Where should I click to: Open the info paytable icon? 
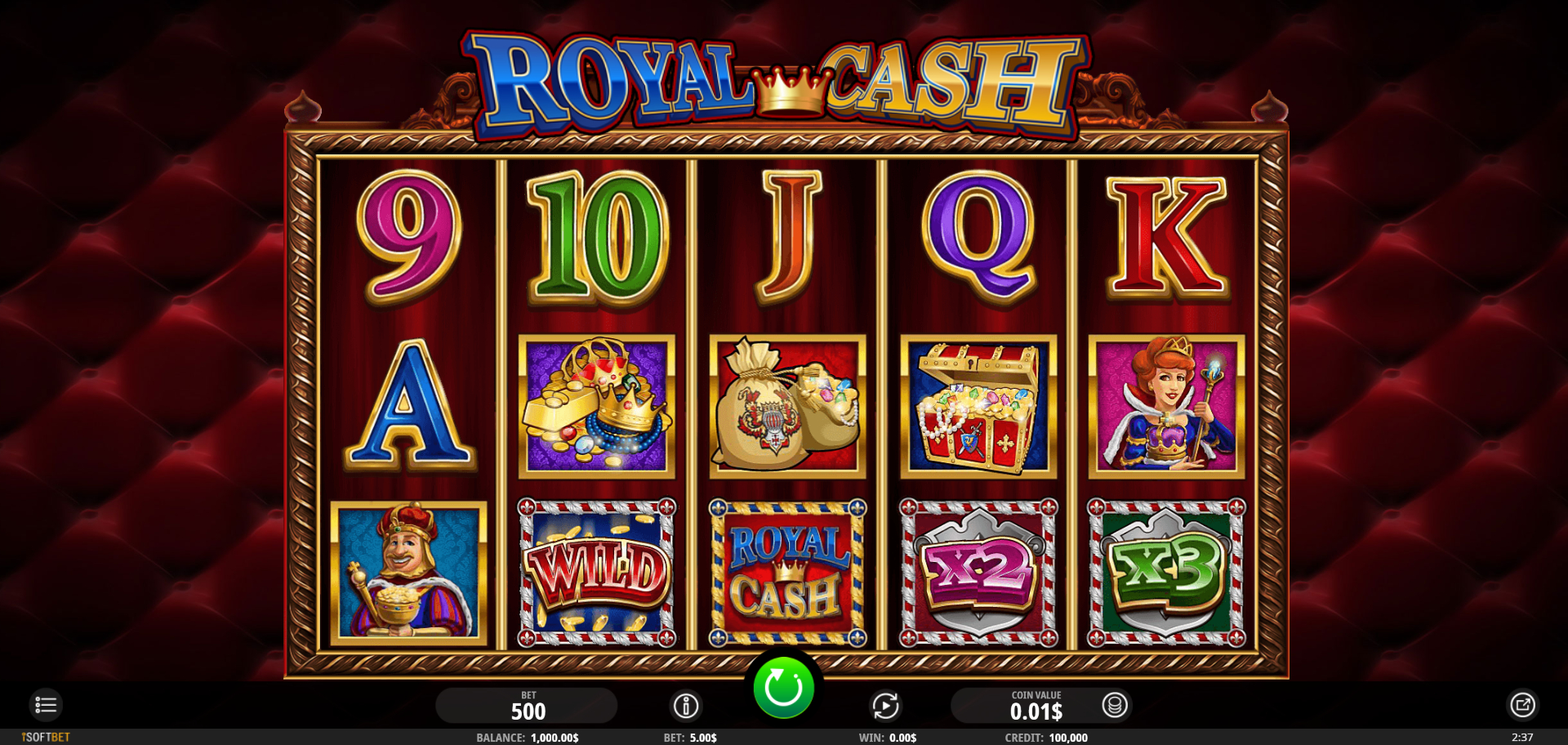click(686, 706)
